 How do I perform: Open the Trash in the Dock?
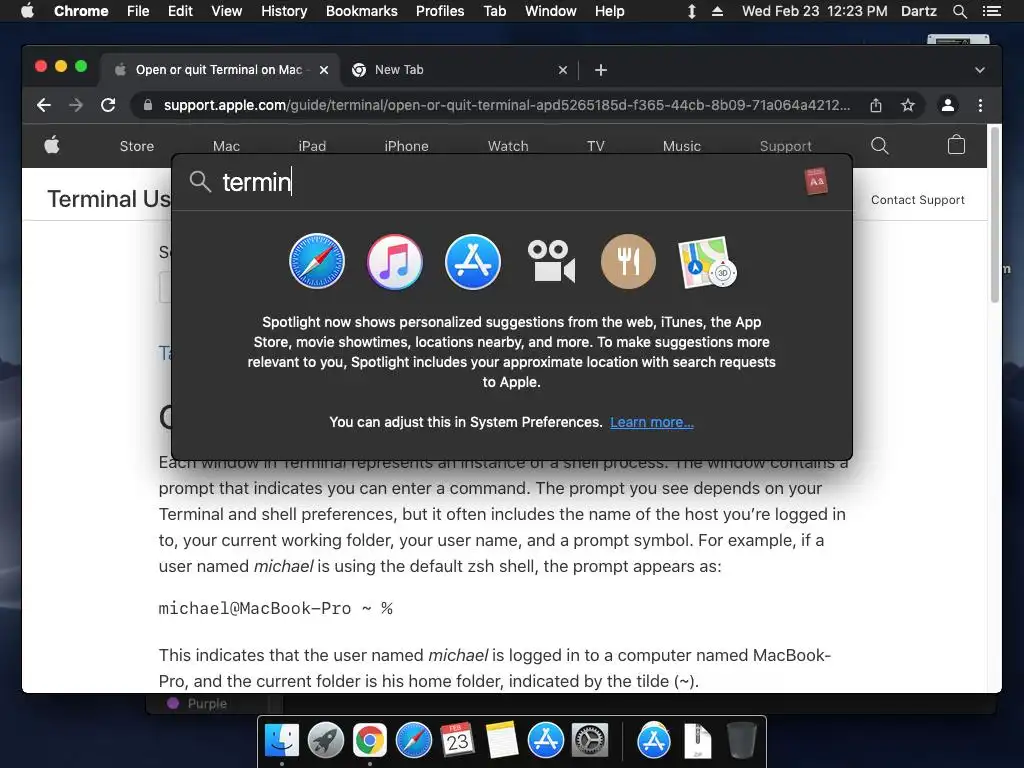tap(742, 741)
